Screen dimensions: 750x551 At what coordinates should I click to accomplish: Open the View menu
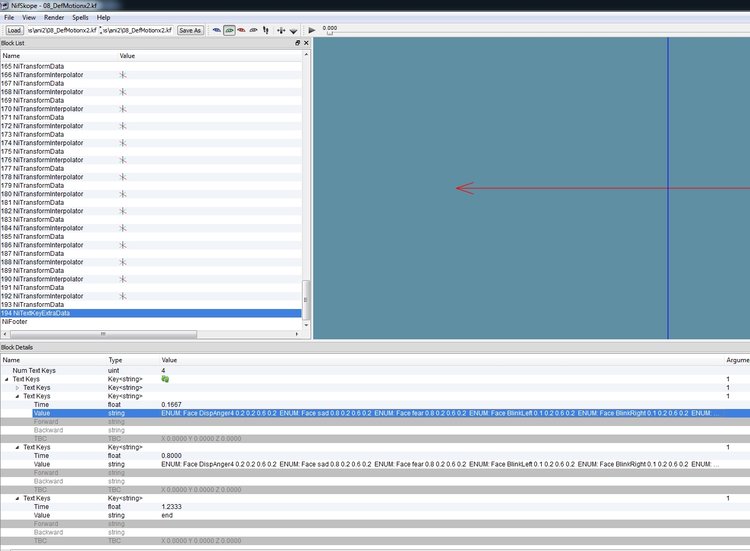(x=29, y=18)
